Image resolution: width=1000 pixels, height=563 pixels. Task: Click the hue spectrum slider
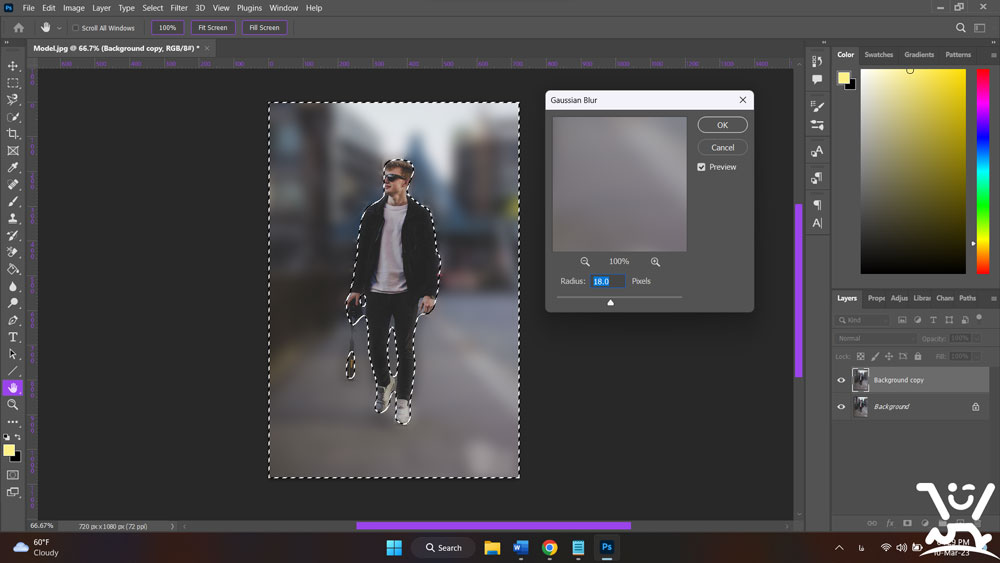pos(983,172)
